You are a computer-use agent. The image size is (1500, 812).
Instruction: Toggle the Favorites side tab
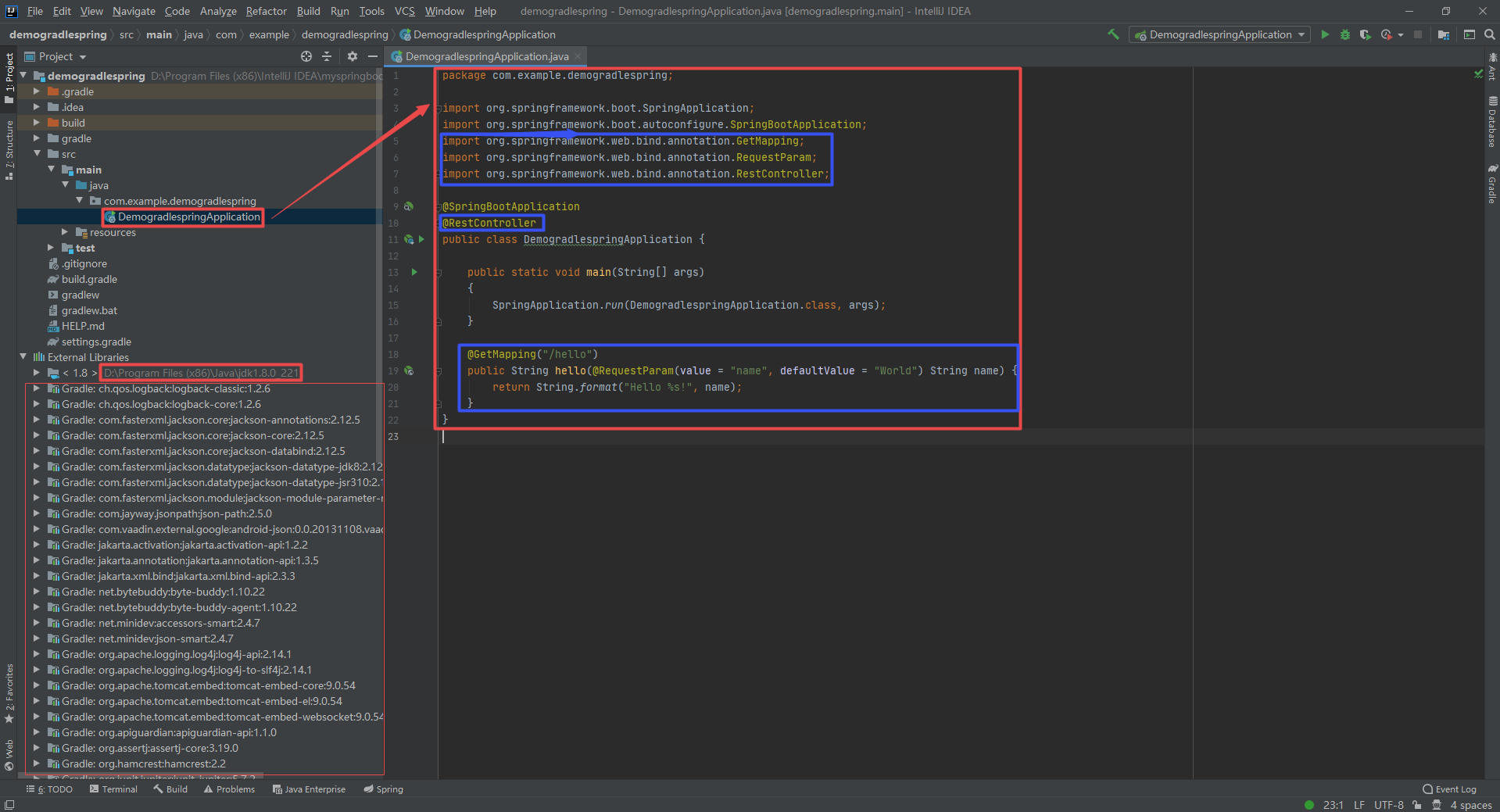[9, 694]
